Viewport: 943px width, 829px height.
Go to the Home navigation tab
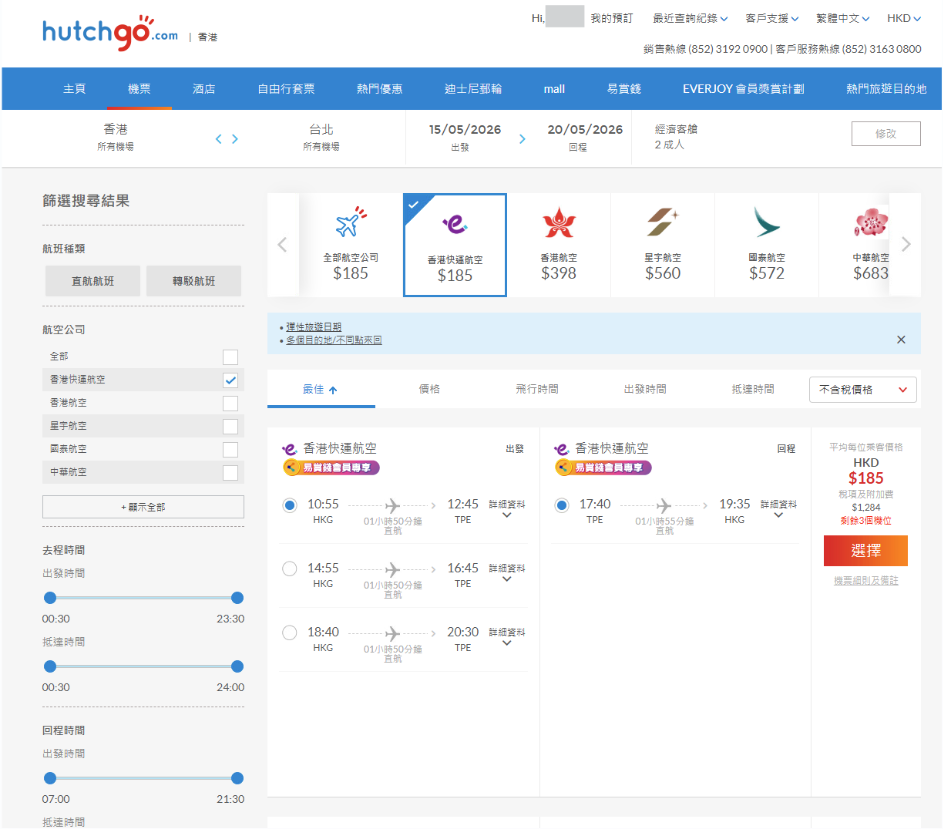click(75, 88)
